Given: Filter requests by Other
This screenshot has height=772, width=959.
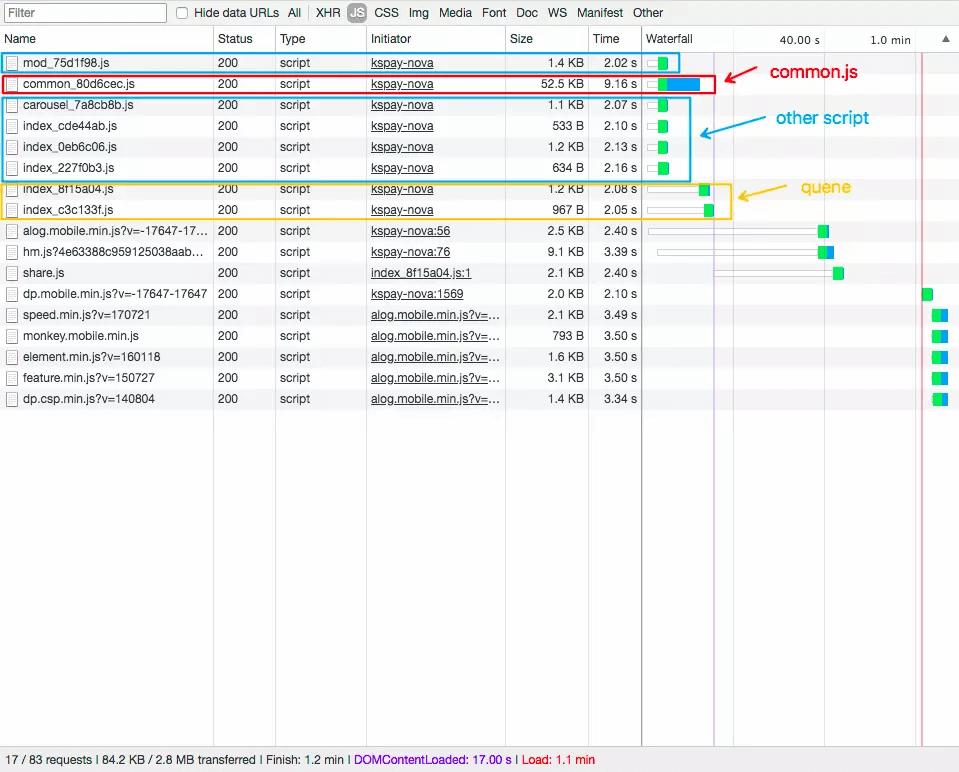Looking at the screenshot, I should pos(648,13).
